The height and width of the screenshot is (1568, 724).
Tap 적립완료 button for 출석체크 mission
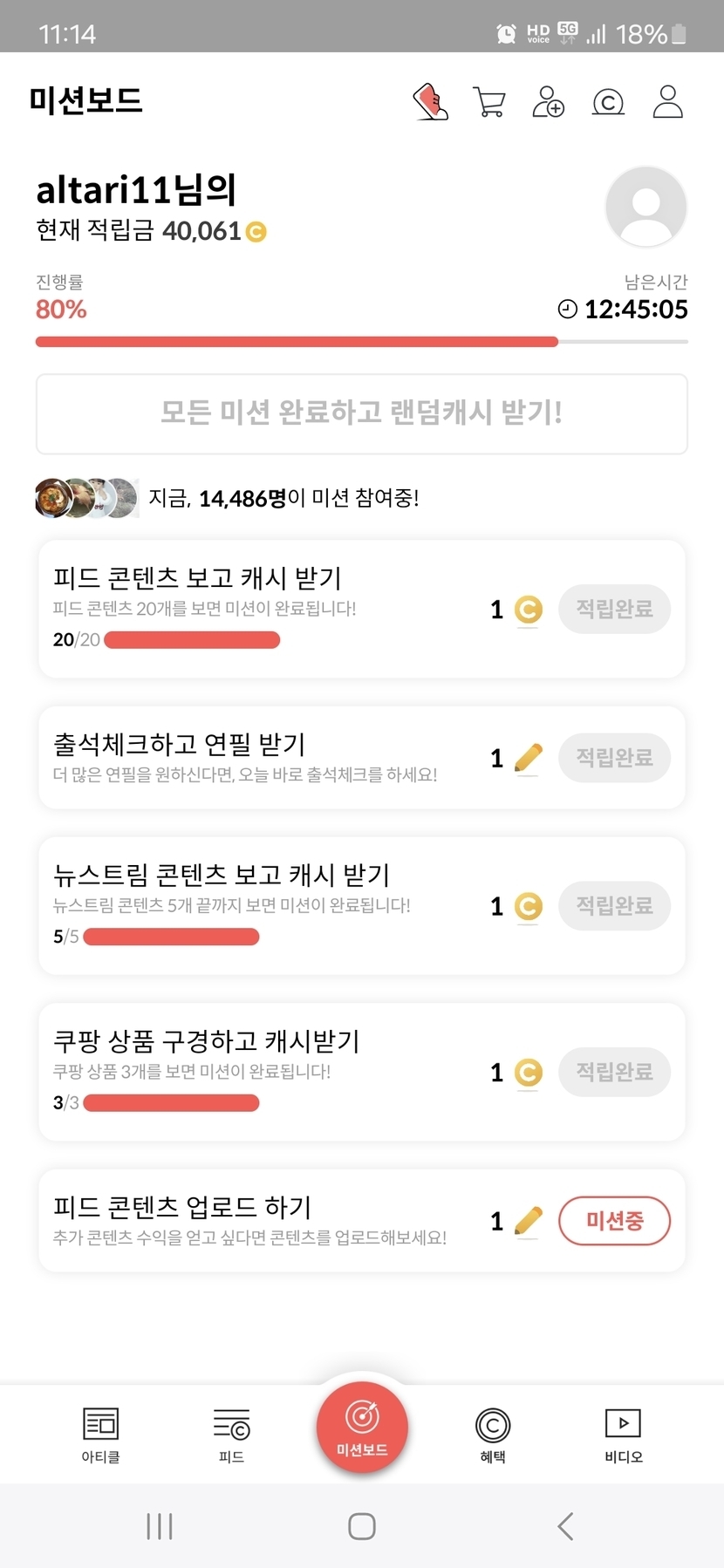pyautogui.click(x=614, y=757)
